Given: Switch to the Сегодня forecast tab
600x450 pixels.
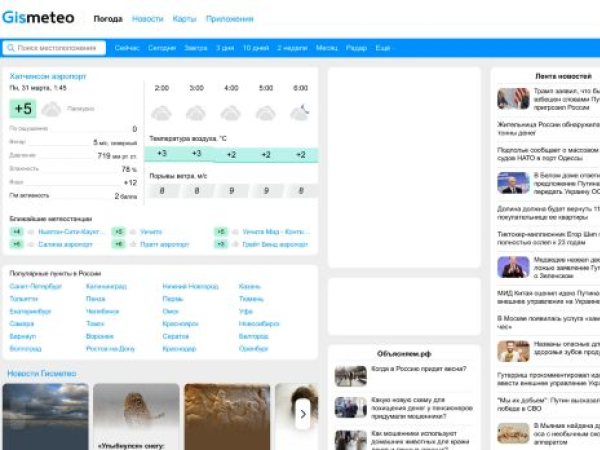Looking at the screenshot, I should click(162, 48).
